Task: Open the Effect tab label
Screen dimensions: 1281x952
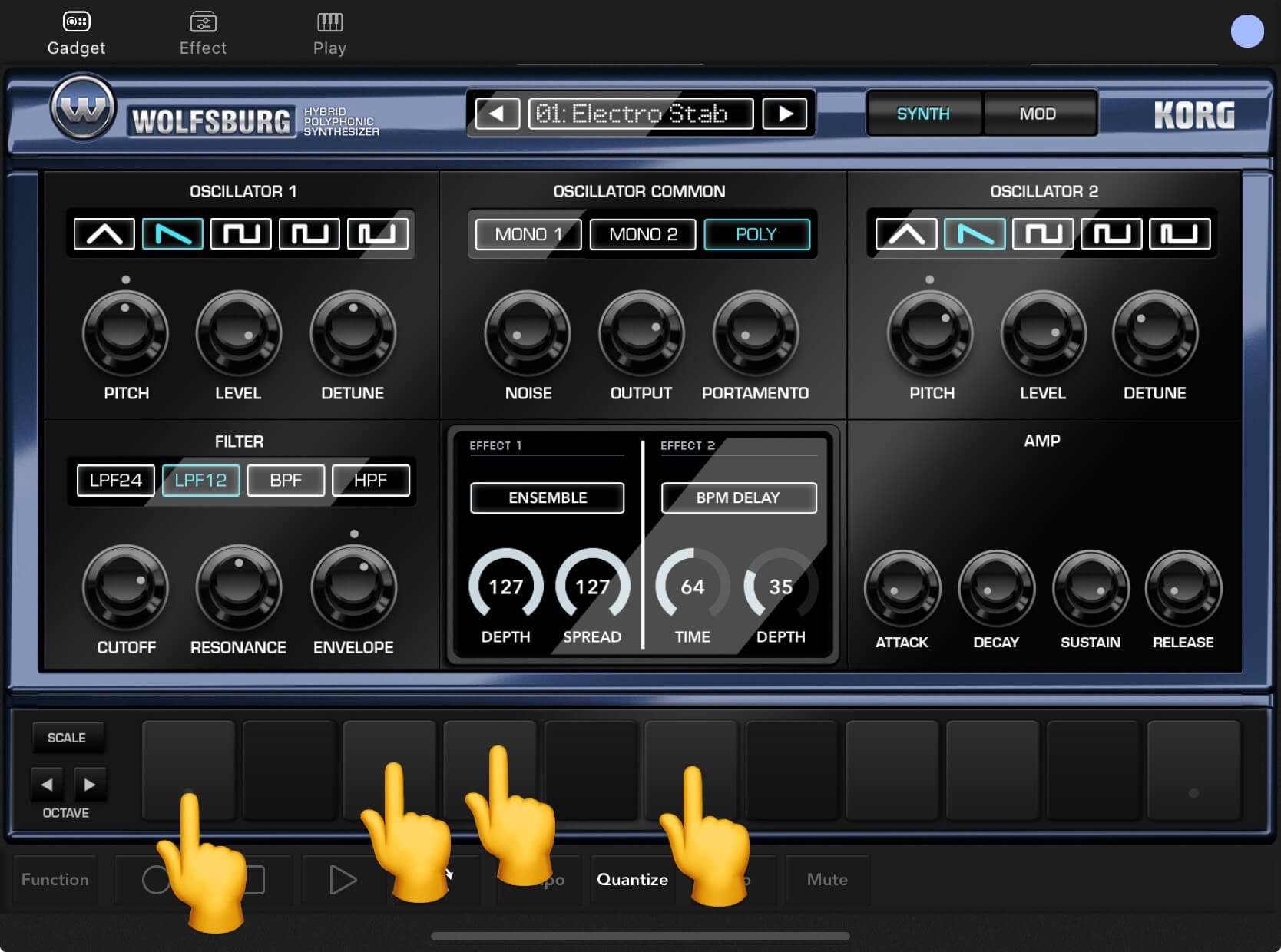Action: [203, 48]
